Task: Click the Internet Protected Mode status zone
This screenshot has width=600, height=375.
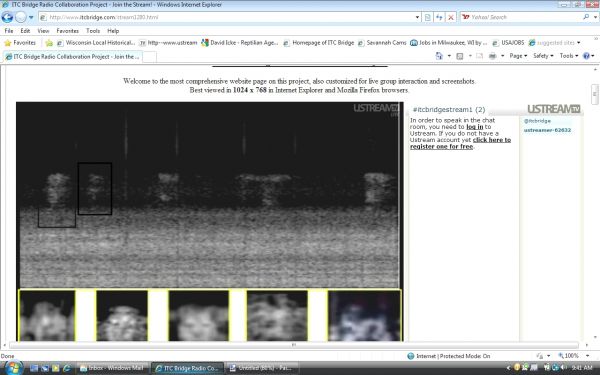Action: point(449,356)
